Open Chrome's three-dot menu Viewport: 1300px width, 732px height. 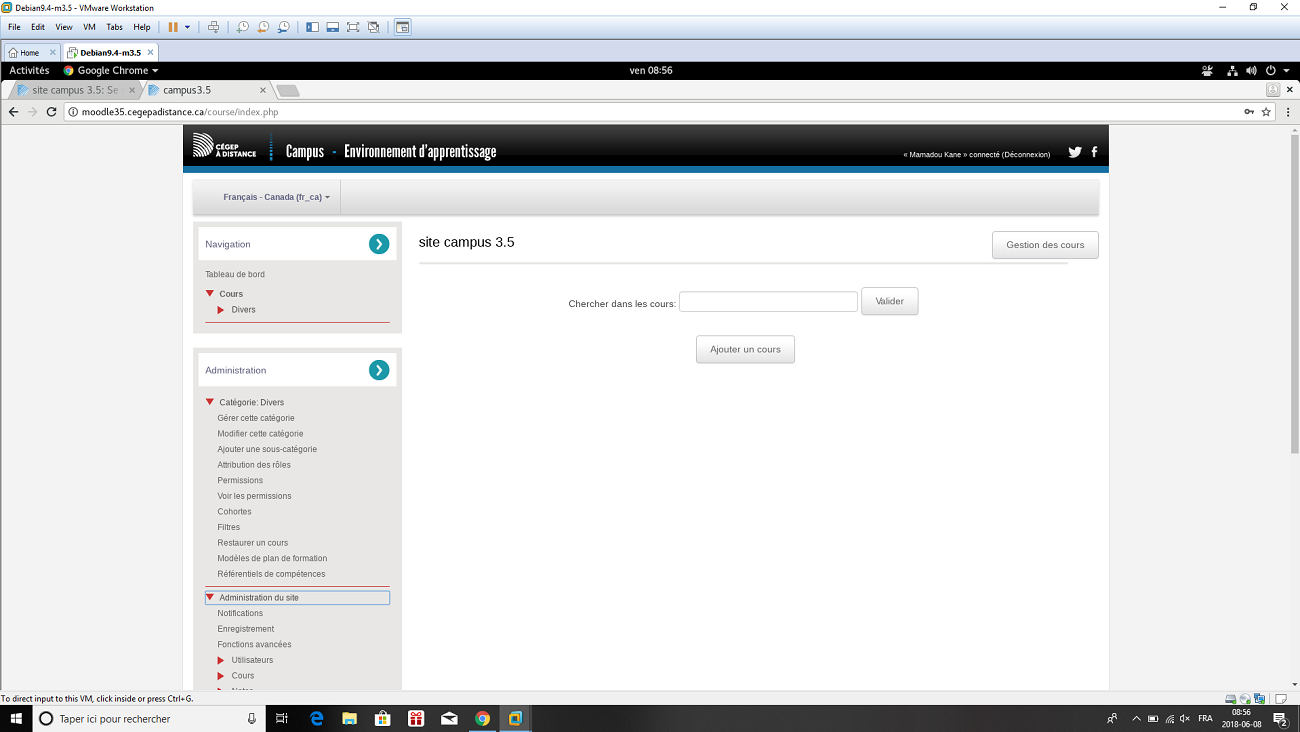coord(1287,112)
